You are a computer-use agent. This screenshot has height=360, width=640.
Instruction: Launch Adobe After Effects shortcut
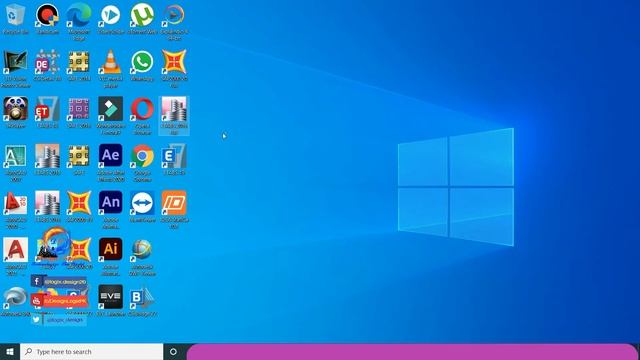tap(111, 156)
